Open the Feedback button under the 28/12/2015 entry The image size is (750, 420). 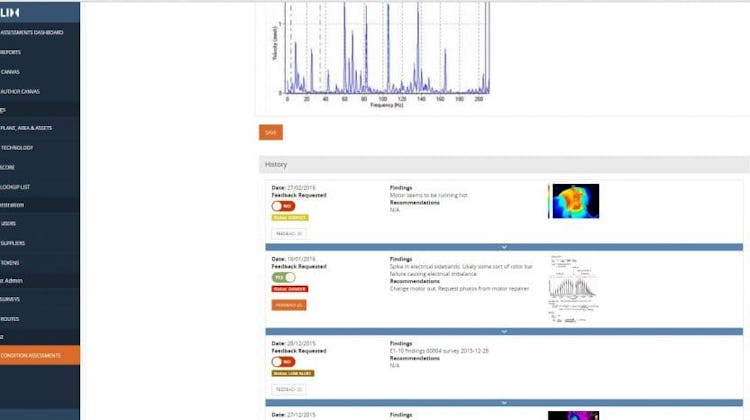pyautogui.click(x=289, y=389)
